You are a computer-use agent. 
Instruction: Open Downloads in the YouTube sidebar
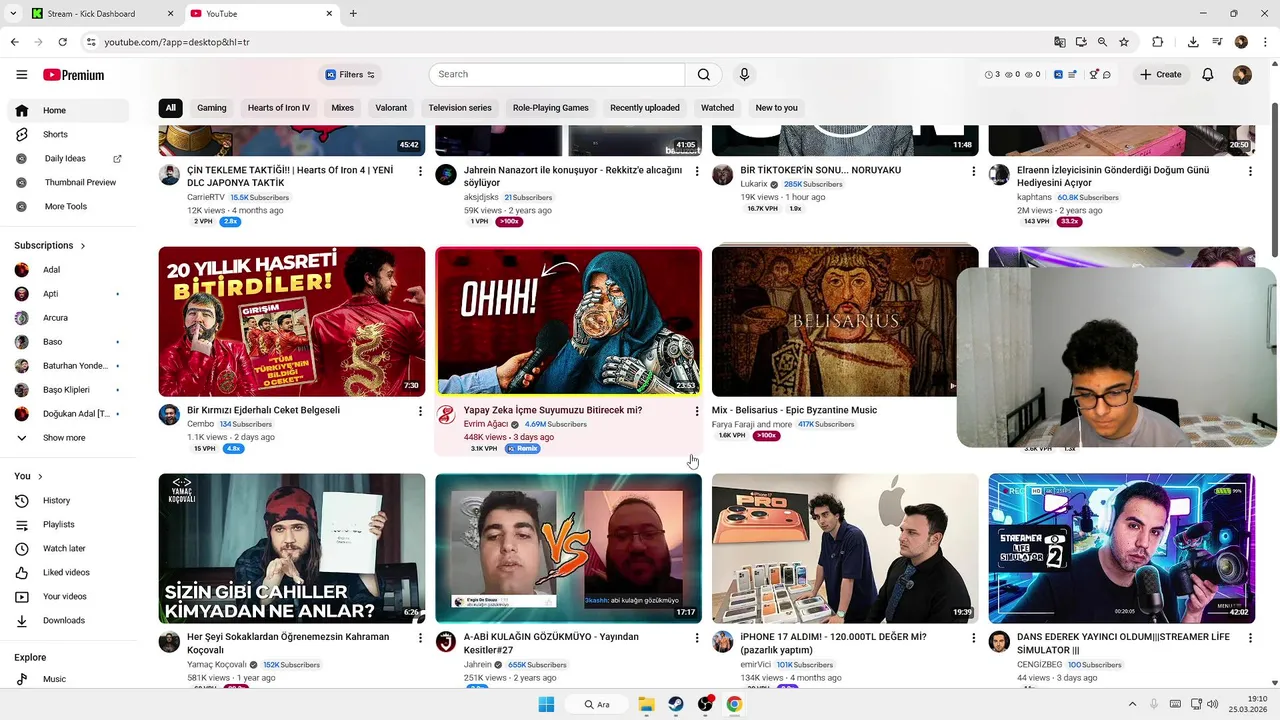click(x=68, y=620)
